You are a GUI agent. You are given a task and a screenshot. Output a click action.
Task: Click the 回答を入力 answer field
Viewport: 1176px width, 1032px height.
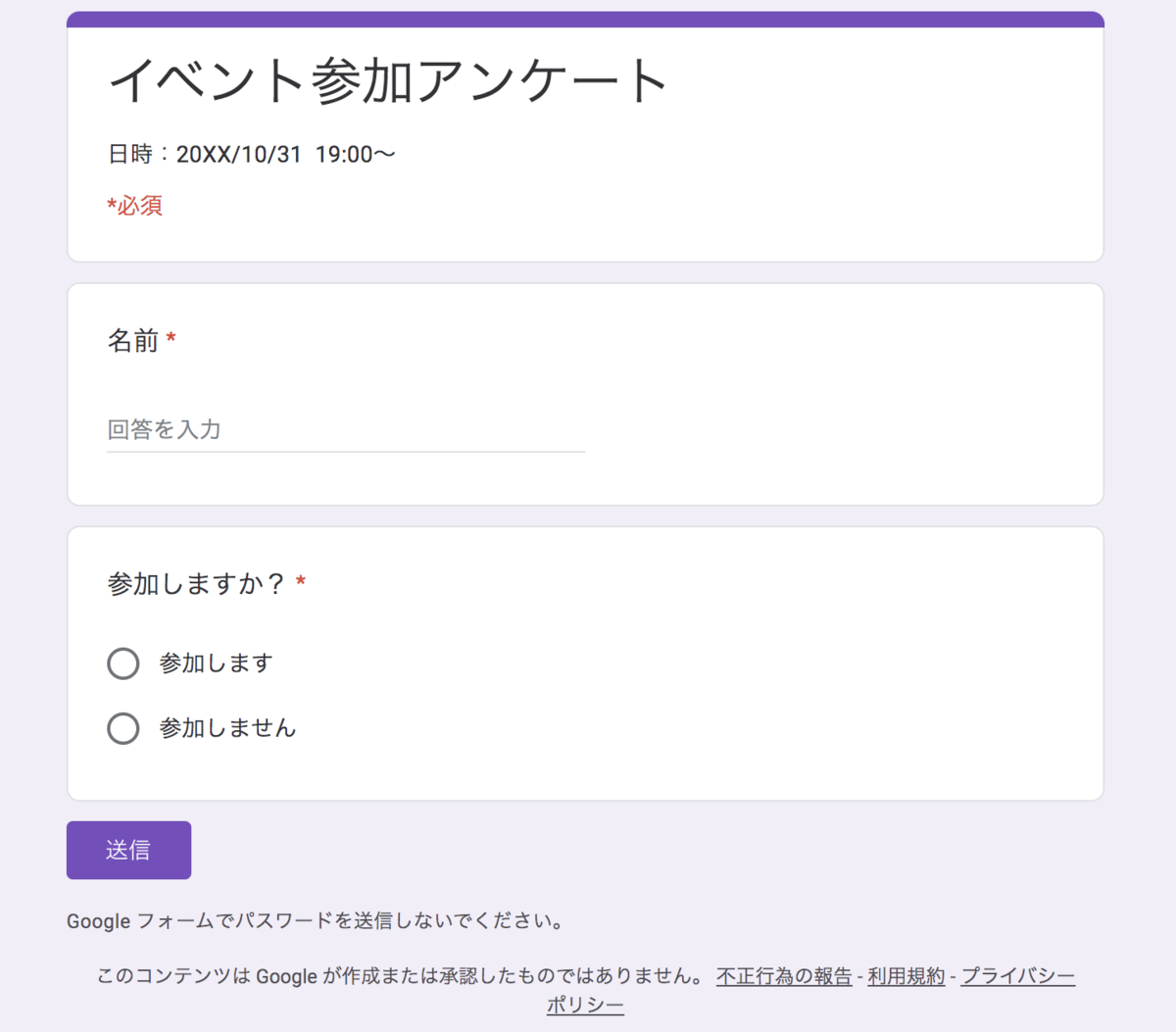[x=294, y=430]
